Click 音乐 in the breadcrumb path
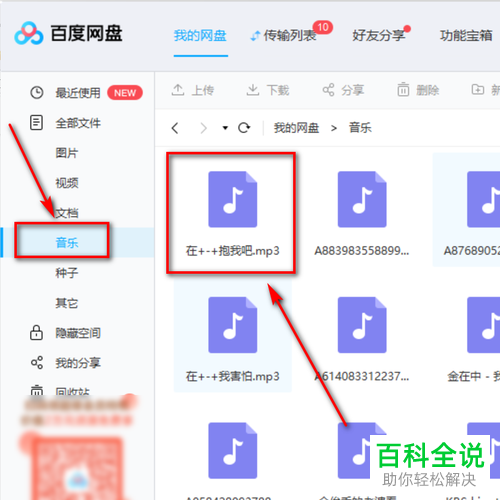500x500 pixels. click(x=360, y=128)
